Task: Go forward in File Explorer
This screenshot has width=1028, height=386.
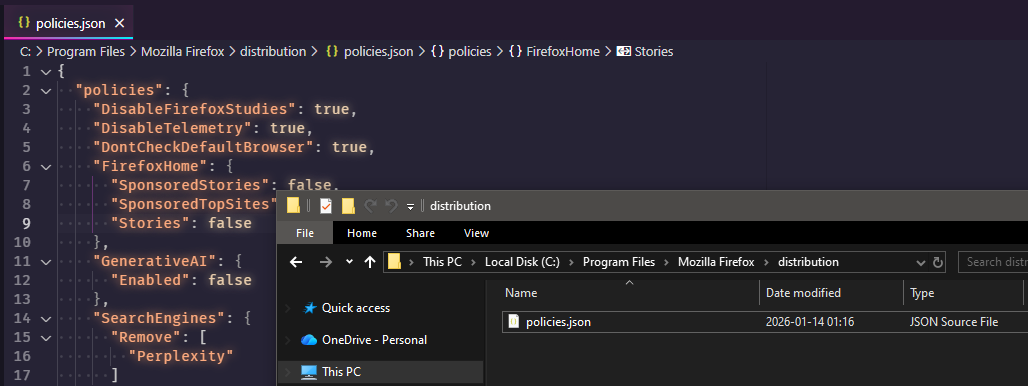Action: 326,262
